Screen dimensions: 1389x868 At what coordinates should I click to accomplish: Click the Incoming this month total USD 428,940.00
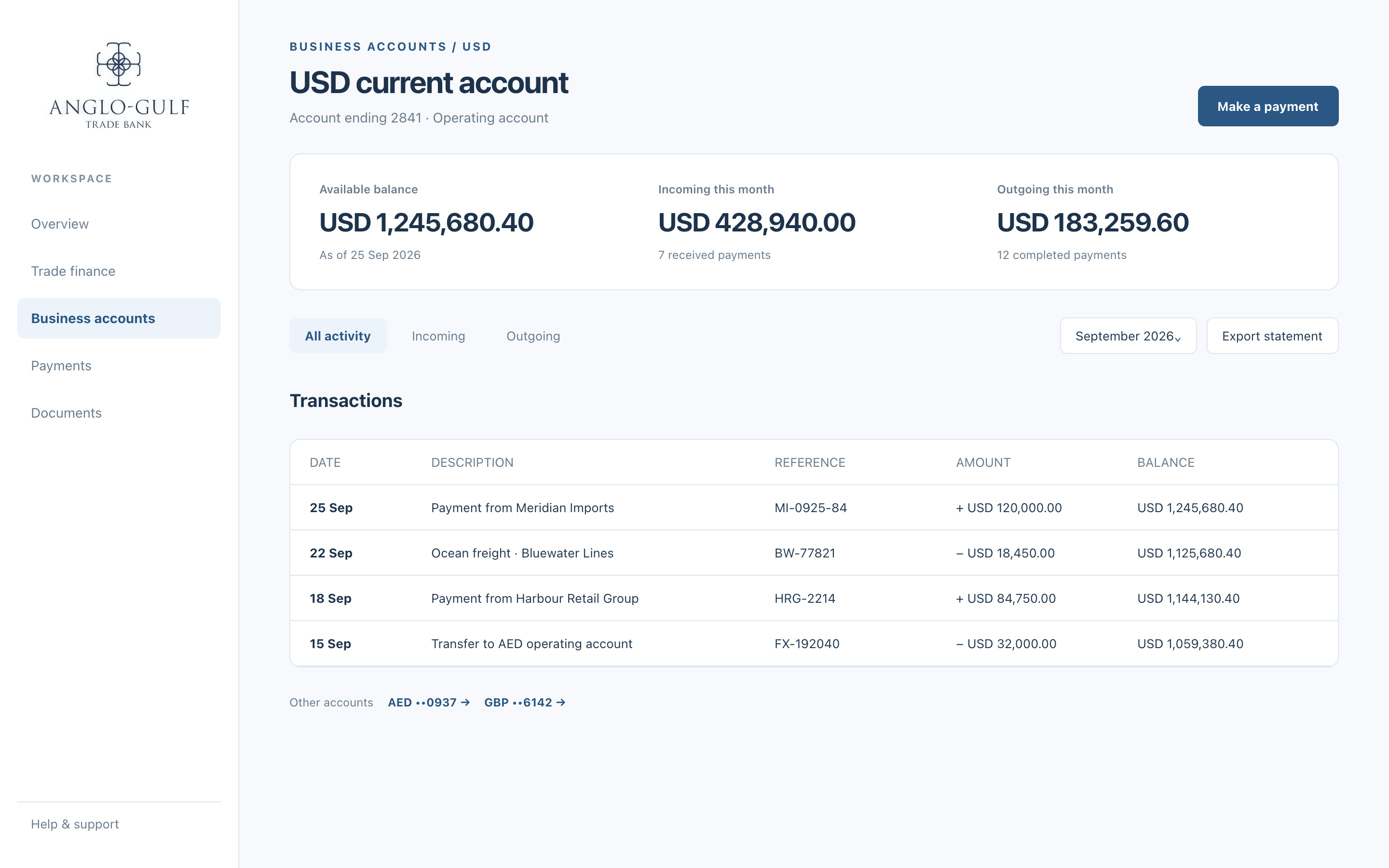click(x=757, y=222)
